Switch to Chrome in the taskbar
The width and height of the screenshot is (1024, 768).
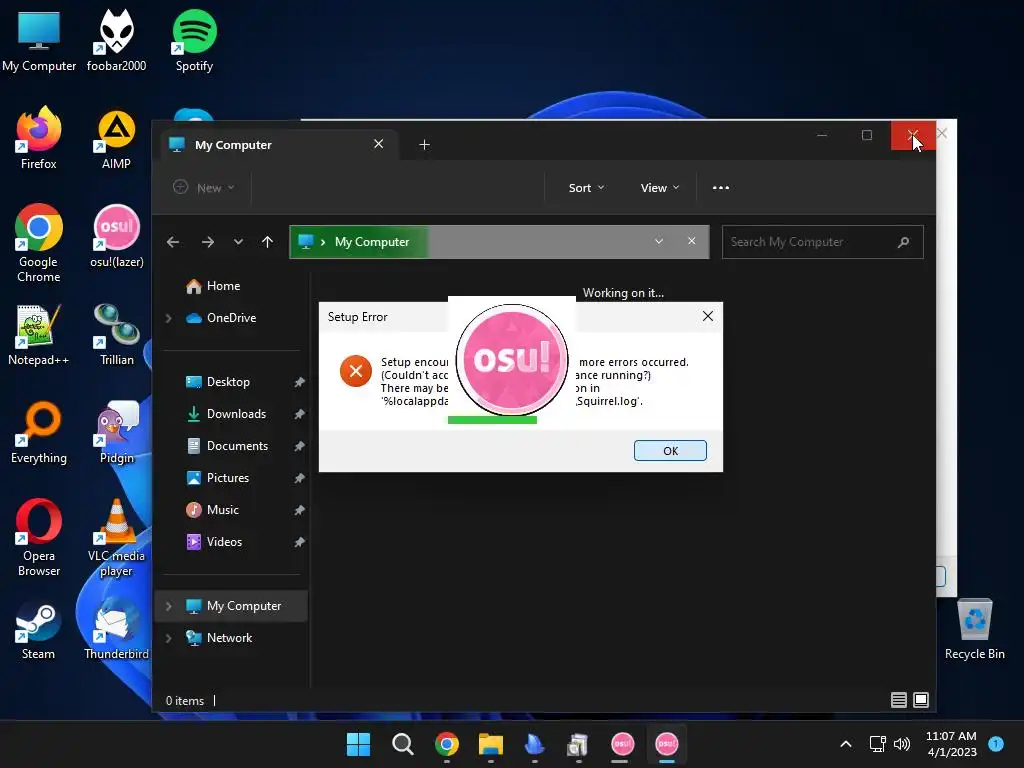(x=447, y=744)
